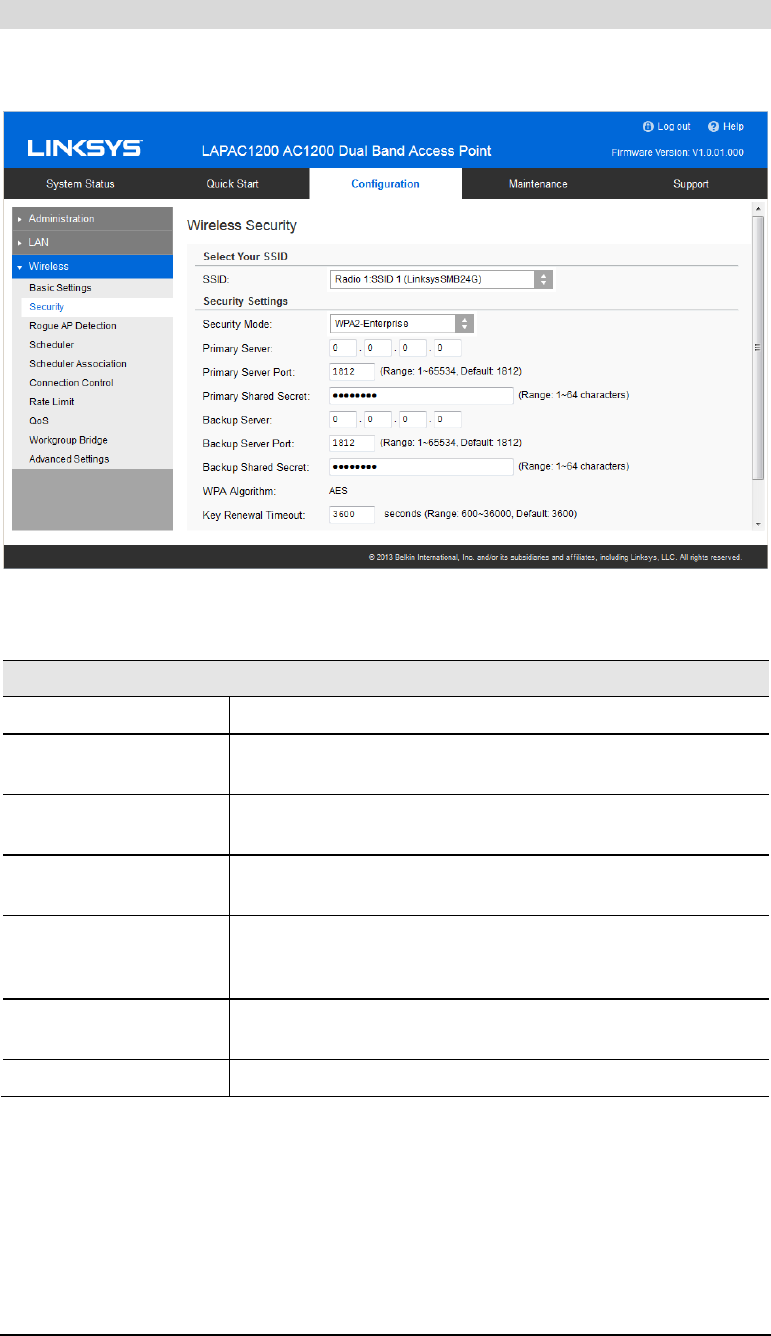The width and height of the screenshot is (771, 1336).
Task: Click the WPA Algorithm AES value
Action: (339, 490)
